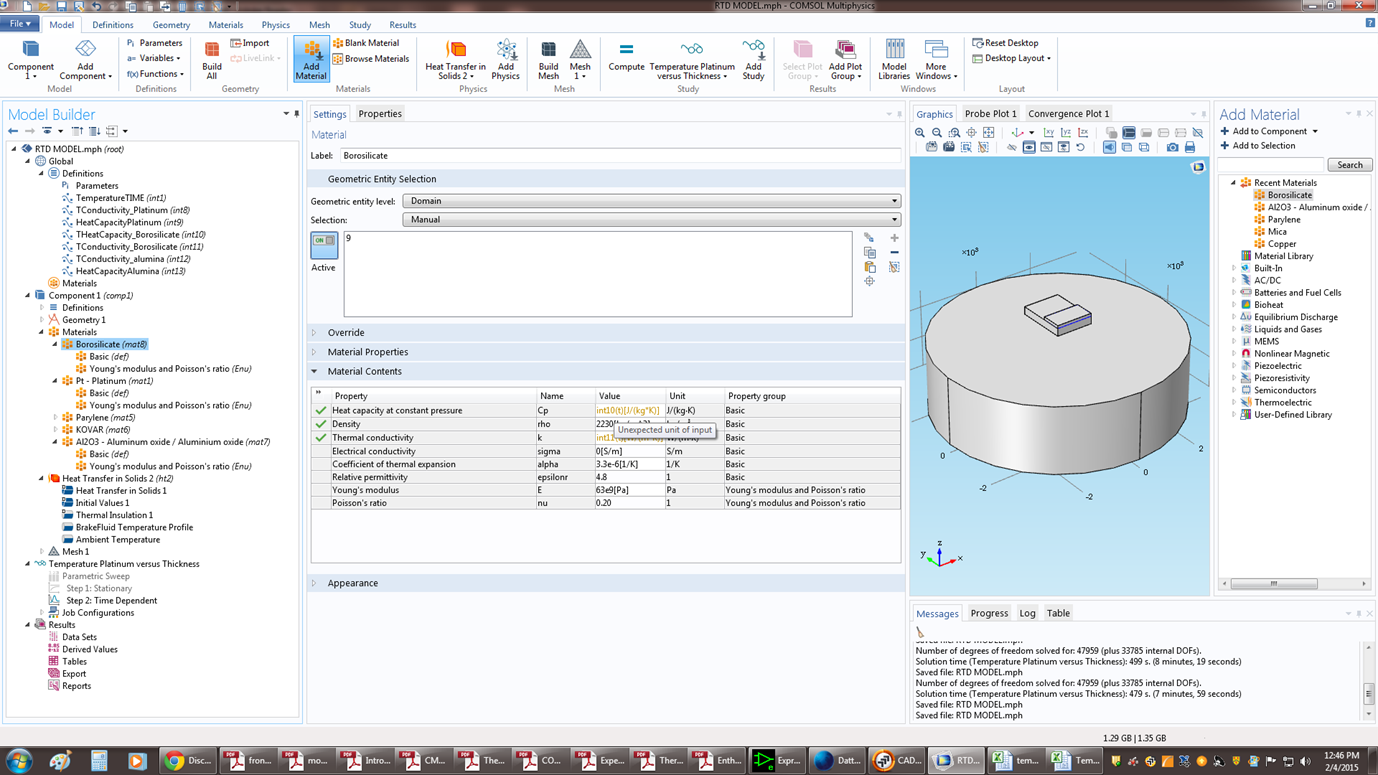Open Windows Start button
Screen dimensions: 1378x775
20,761
